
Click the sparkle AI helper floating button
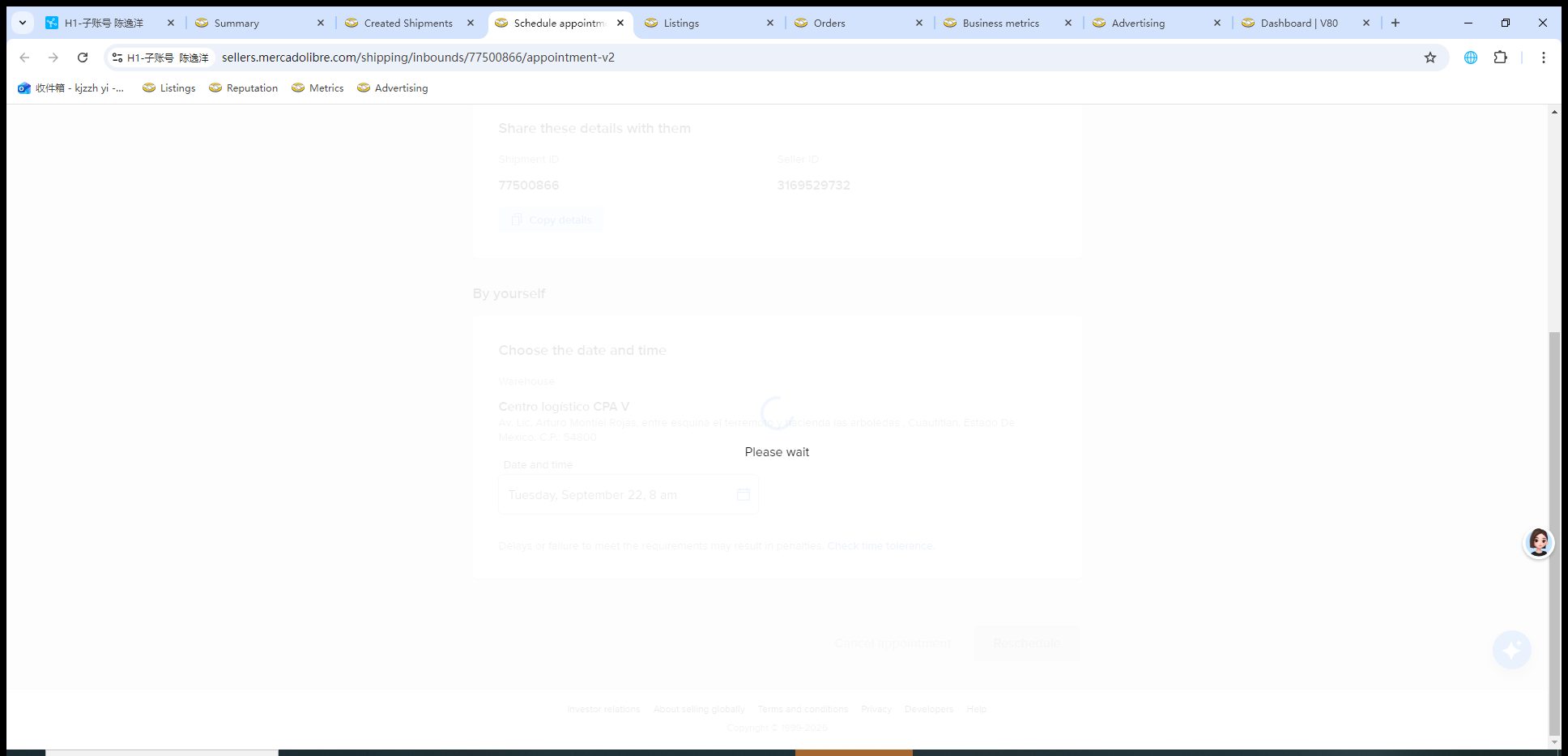click(x=1512, y=650)
